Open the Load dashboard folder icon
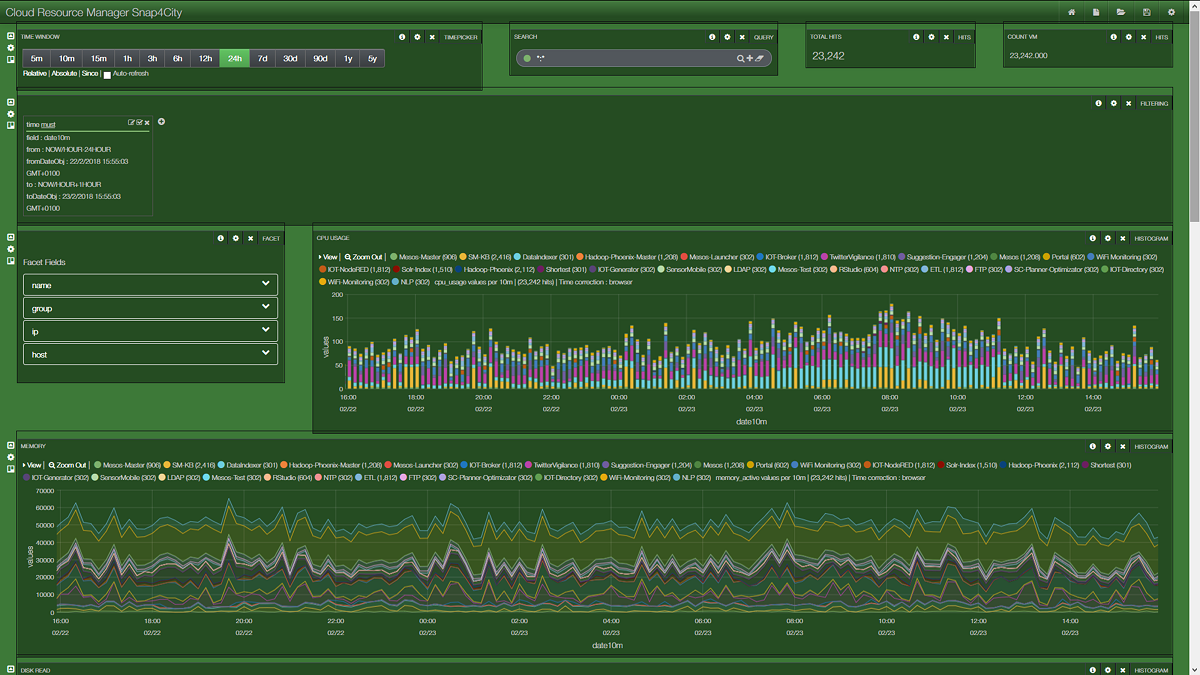Viewport: 1200px width, 675px height. tap(1121, 12)
